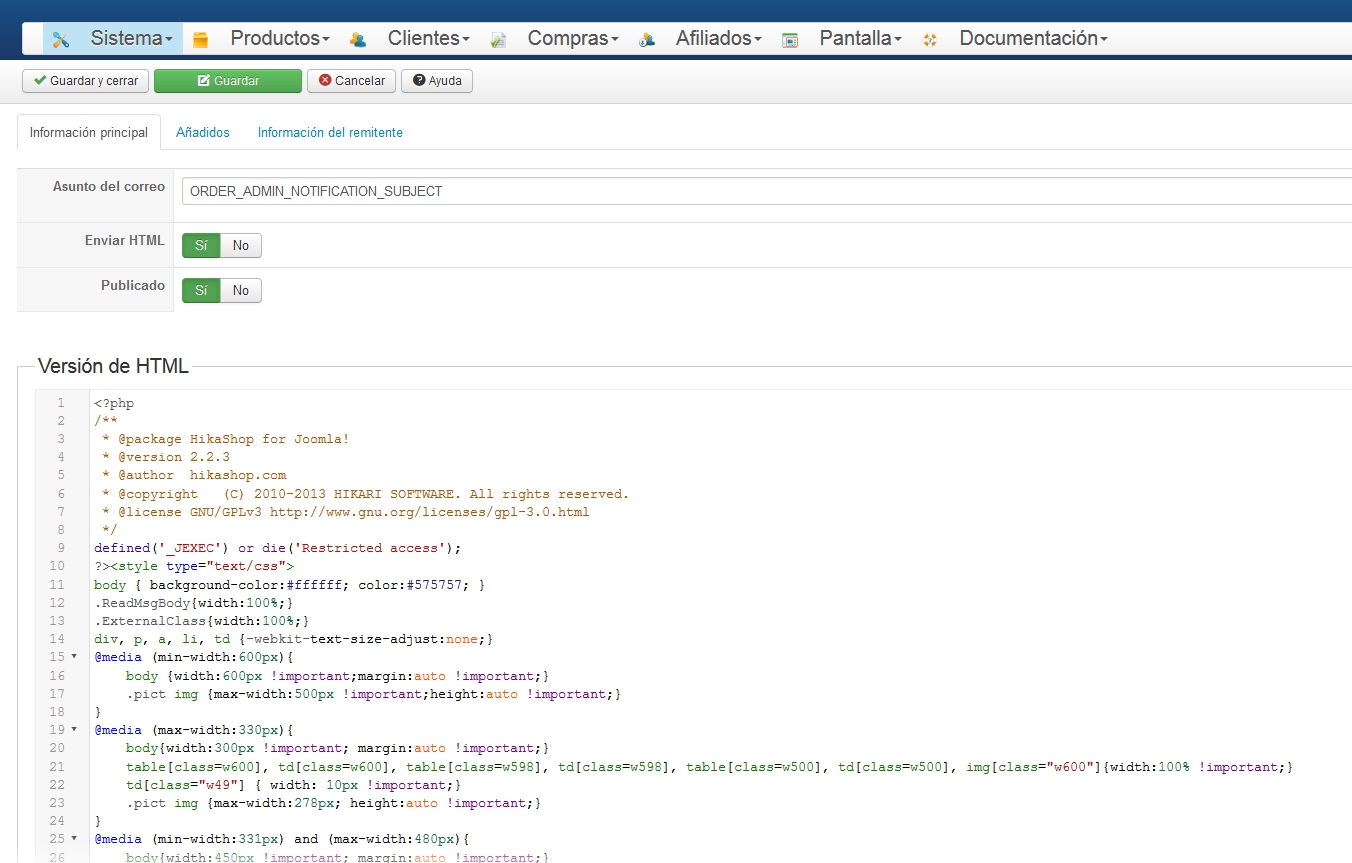
Task: Open the Sistema dropdown menu
Action: click(x=131, y=39)
